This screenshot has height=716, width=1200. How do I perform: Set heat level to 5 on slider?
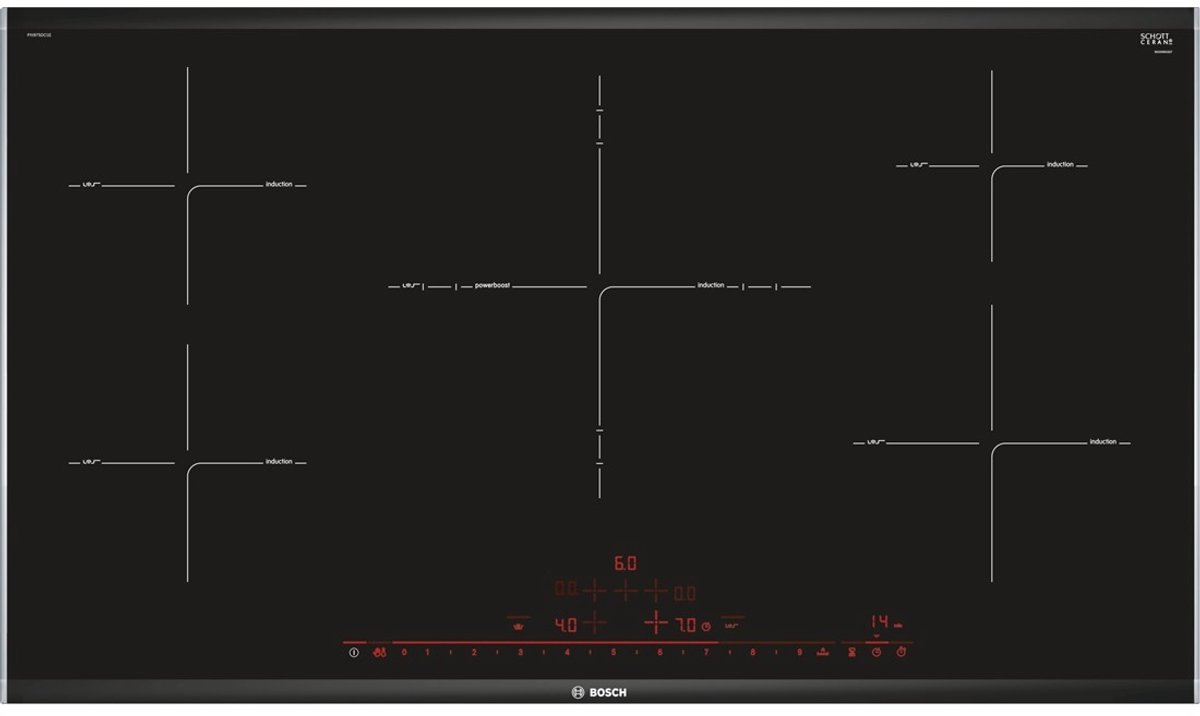[x=613, y=653]
